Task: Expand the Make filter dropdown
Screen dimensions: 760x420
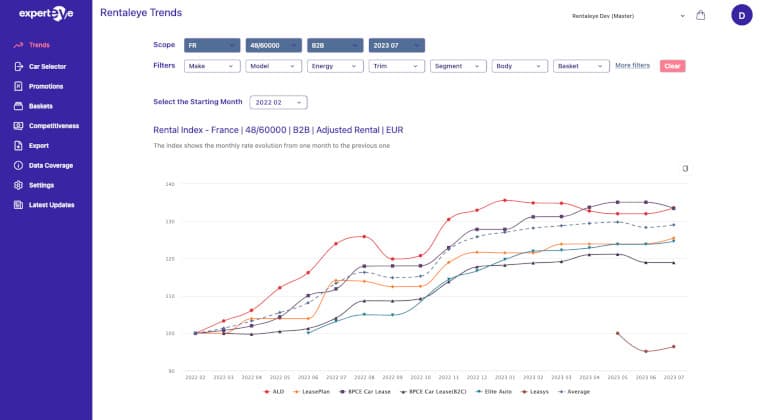Action: tap(212, 66)
